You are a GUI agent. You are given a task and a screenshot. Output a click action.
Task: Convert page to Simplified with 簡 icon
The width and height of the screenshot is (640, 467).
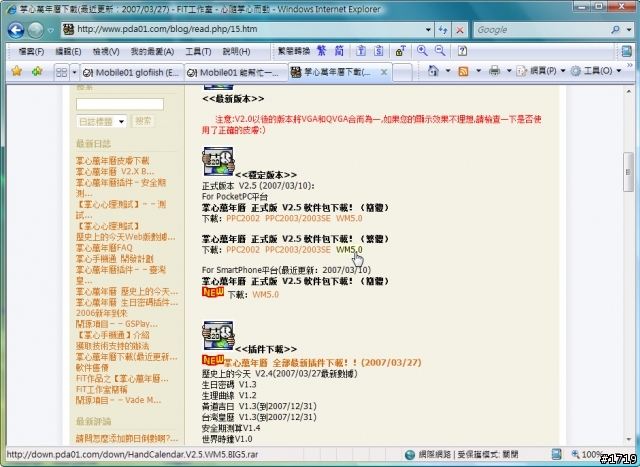point(339,51)
